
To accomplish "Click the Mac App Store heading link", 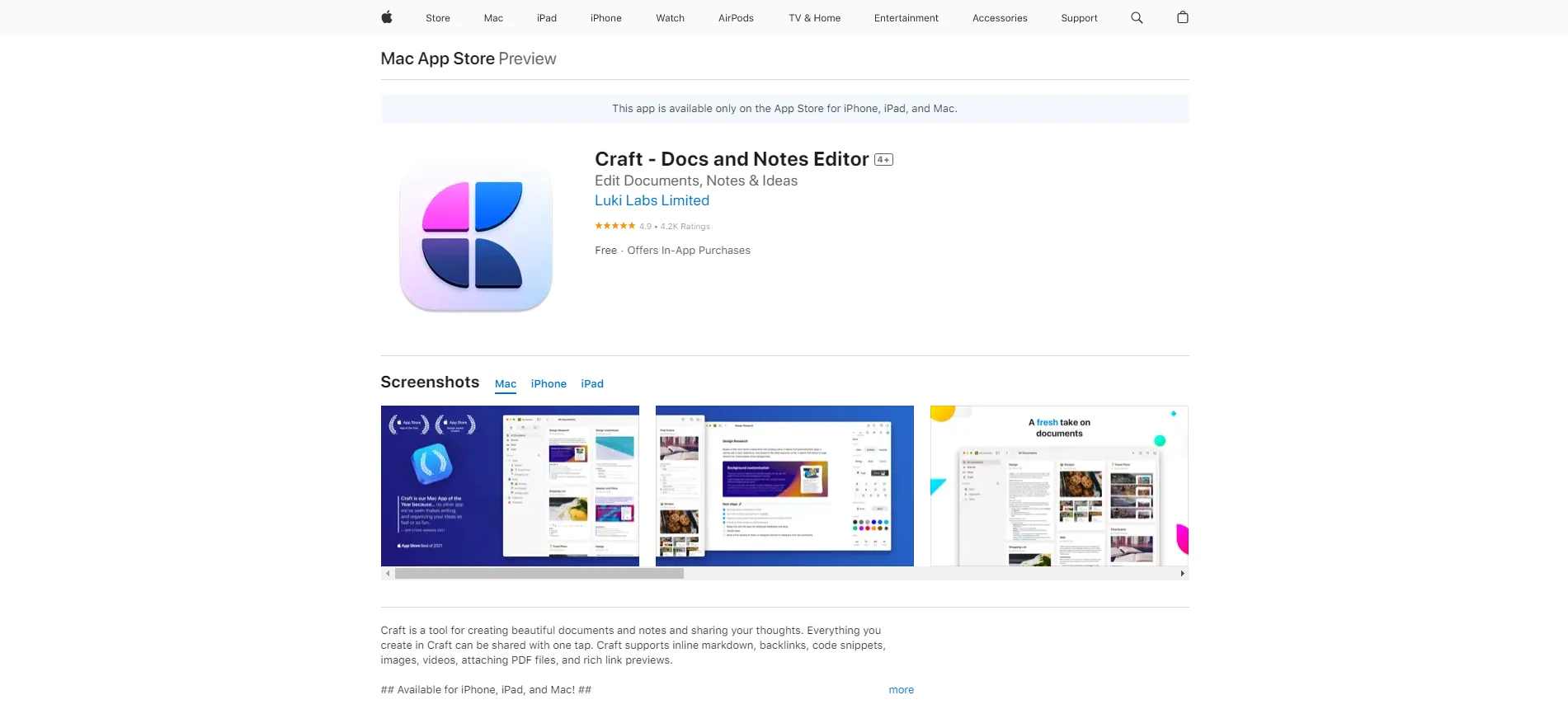I will (437, 59).
